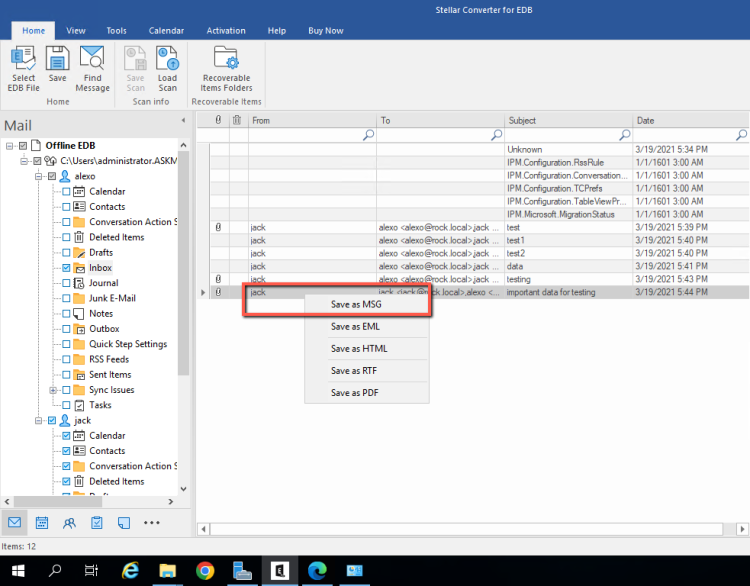Expand the Sync Issues folder

click(x=52, y=390)
